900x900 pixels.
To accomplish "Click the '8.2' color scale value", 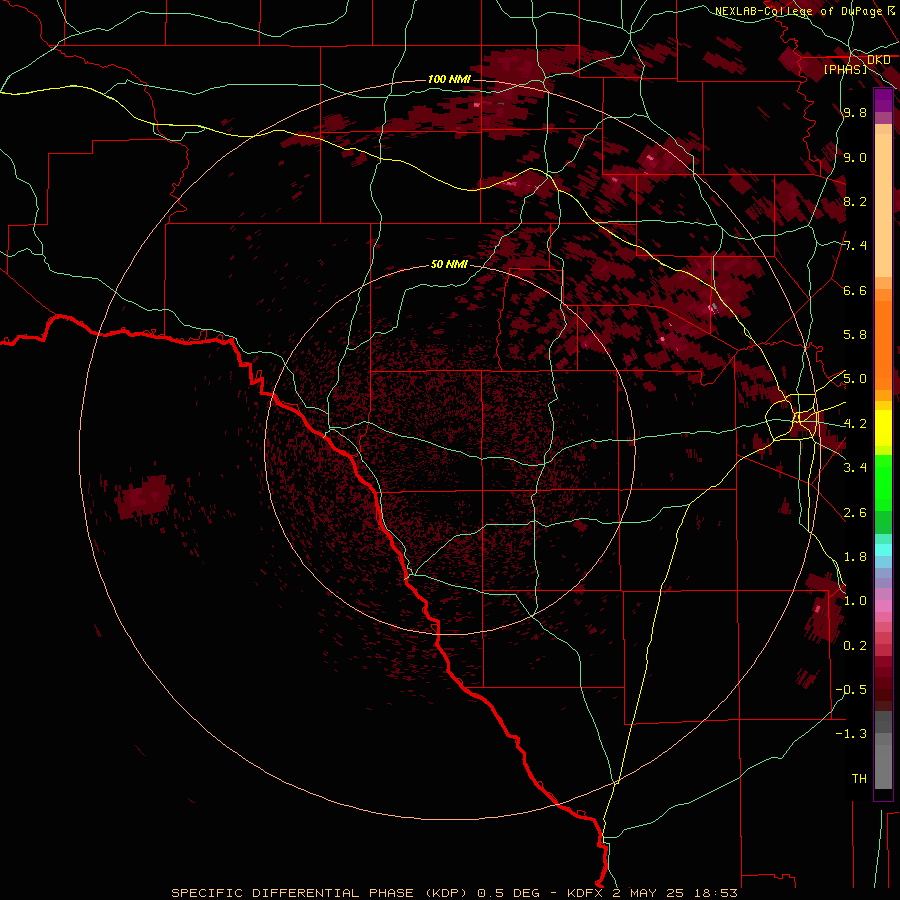I will pyautogui.click(x=855, y=201).
